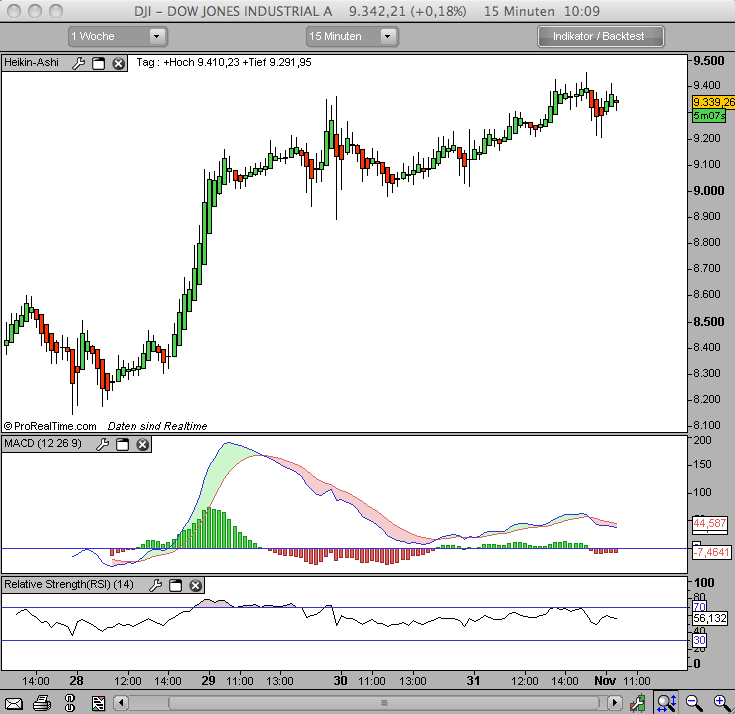Click RSI value label 56,132
735x714 pixels.
710,618
